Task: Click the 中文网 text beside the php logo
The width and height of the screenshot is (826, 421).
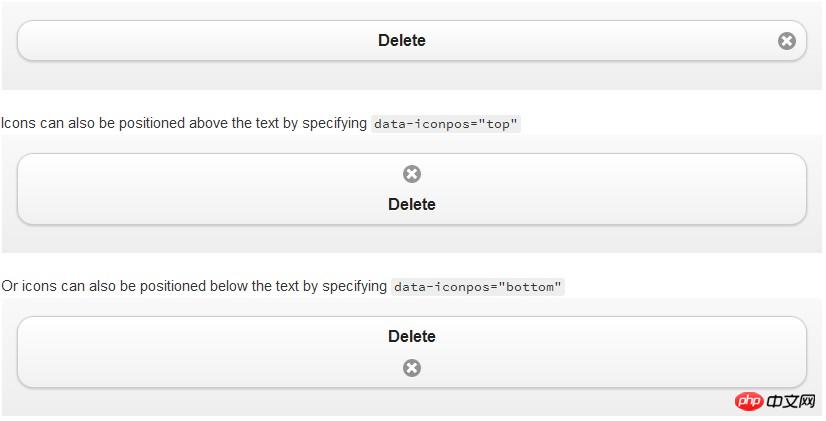Action: click(x=792, y=401)
